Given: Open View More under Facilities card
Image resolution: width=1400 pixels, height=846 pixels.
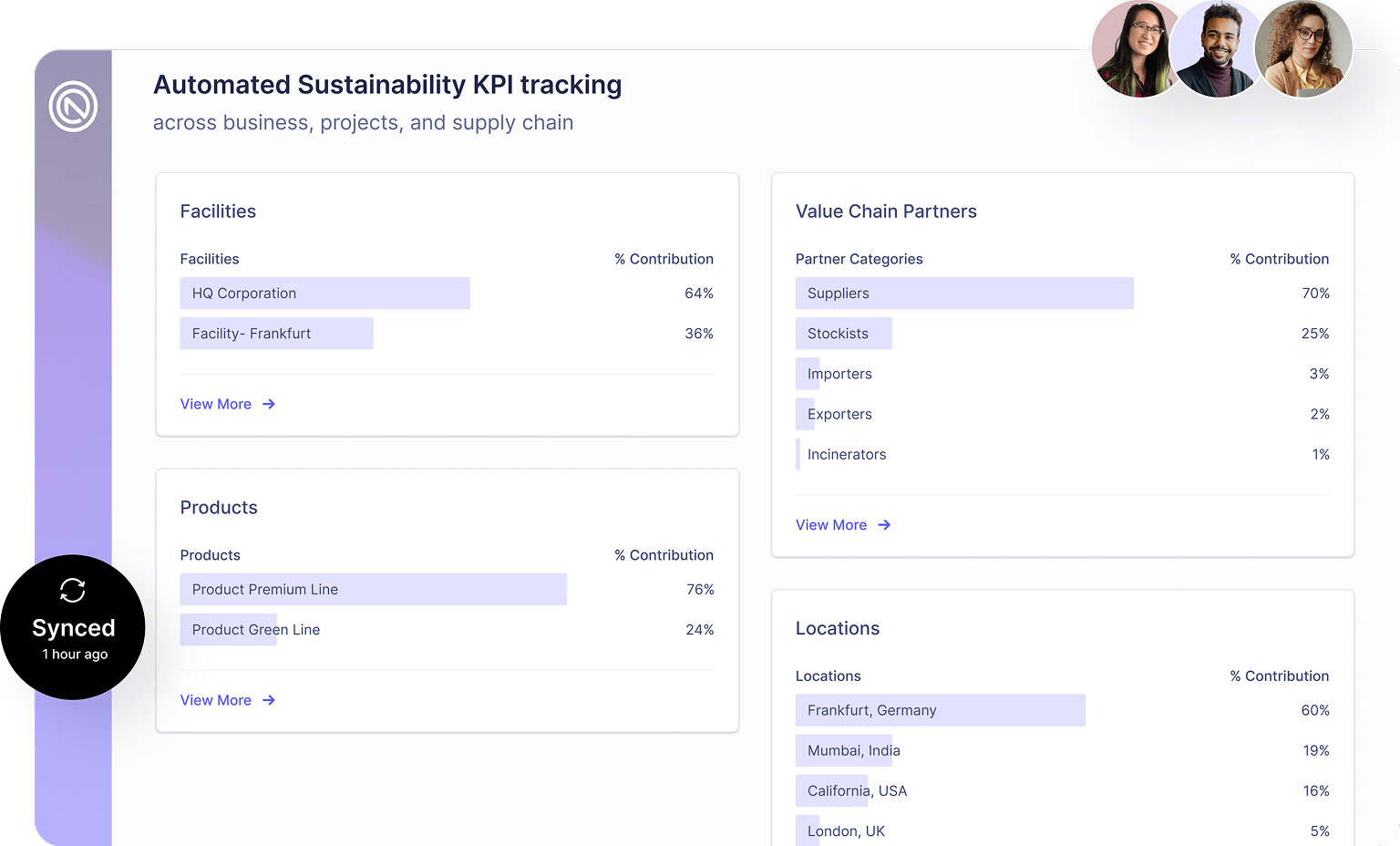Looking at the screenshot, I should pyautogui.click(x=216, y=404).
